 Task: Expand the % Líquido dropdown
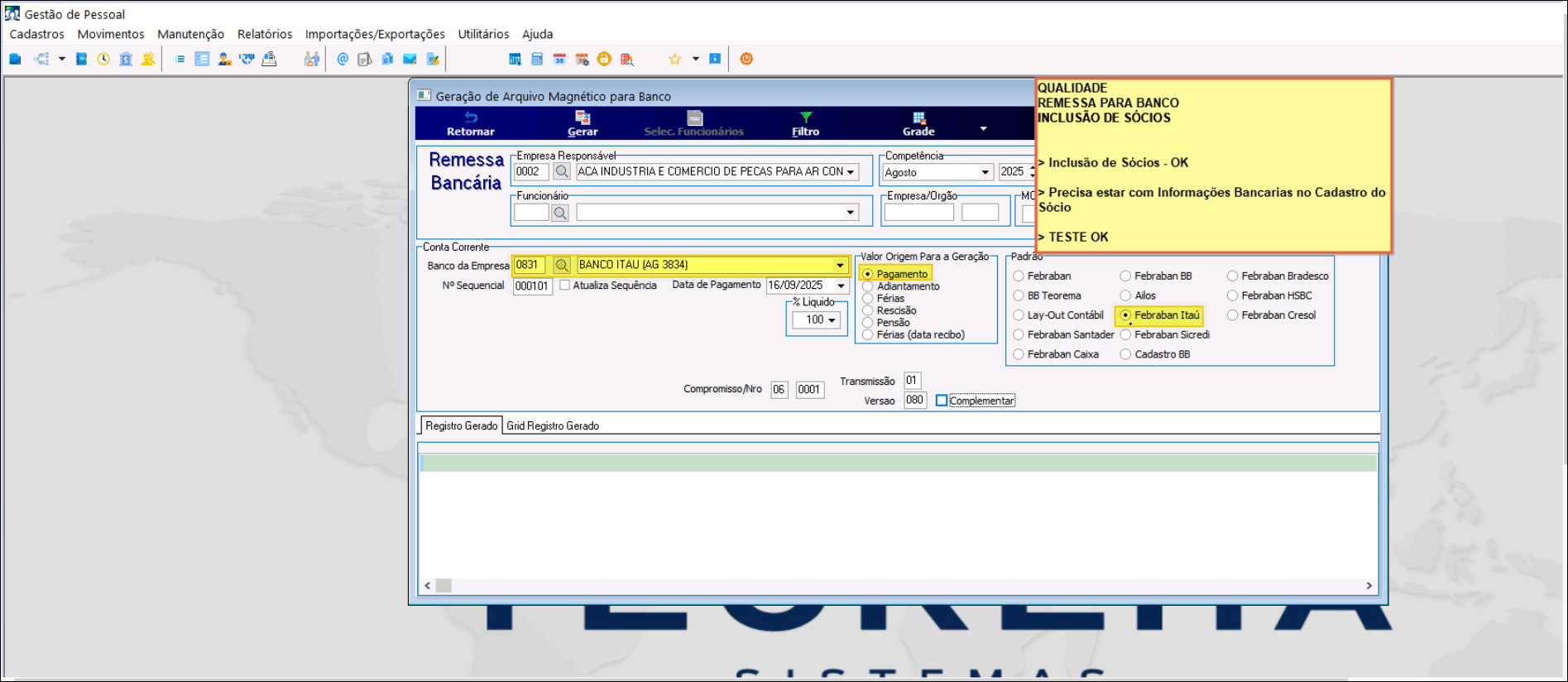click(x=832, y=320)
